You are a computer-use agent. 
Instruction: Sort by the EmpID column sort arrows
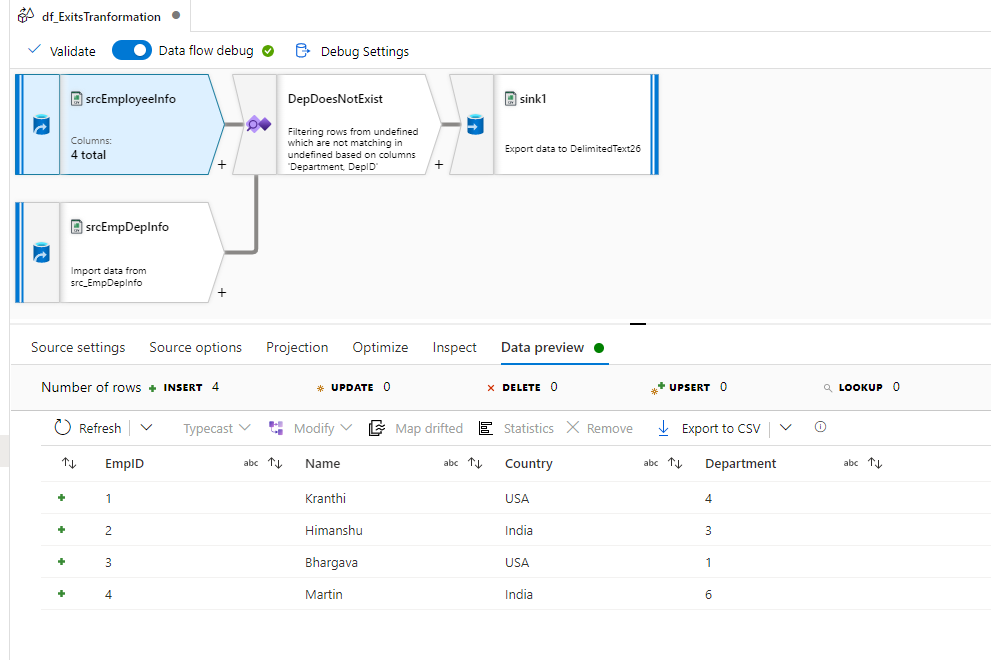[275, 463]
